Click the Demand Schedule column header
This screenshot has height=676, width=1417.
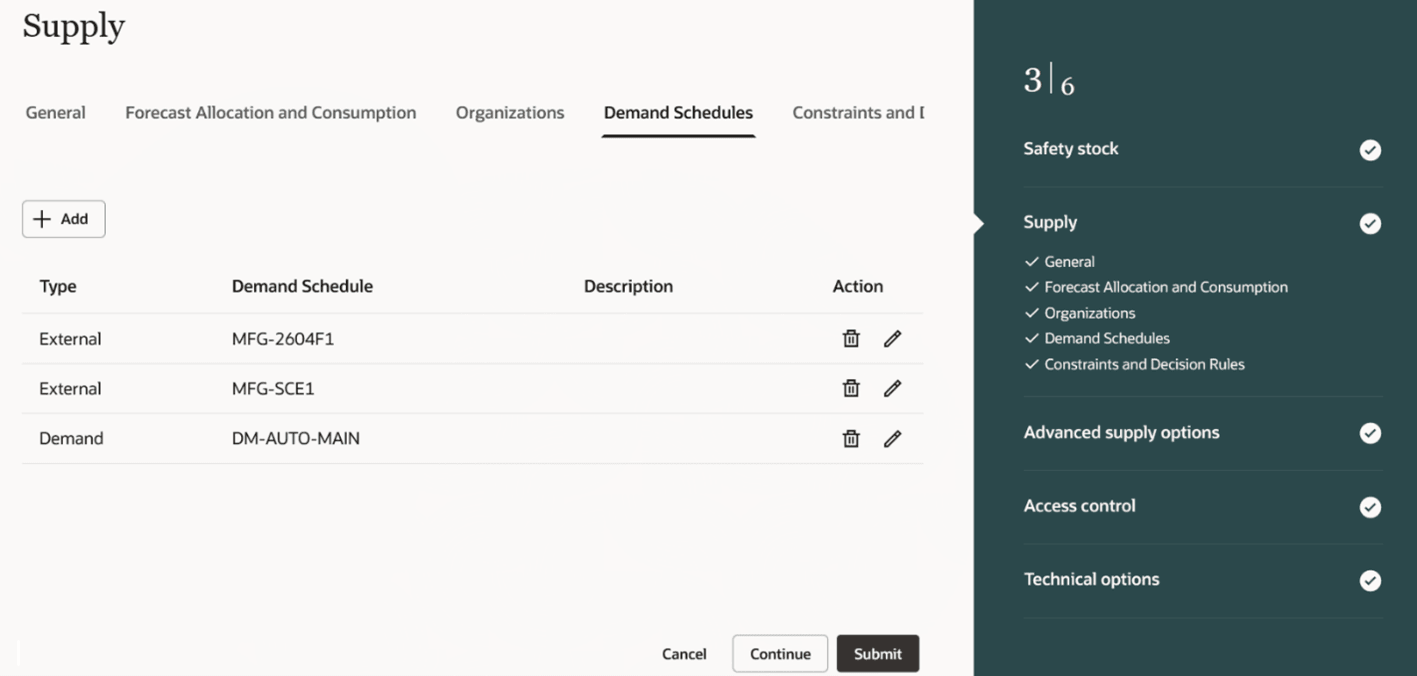pyautogui.click(x=302, y=286)
